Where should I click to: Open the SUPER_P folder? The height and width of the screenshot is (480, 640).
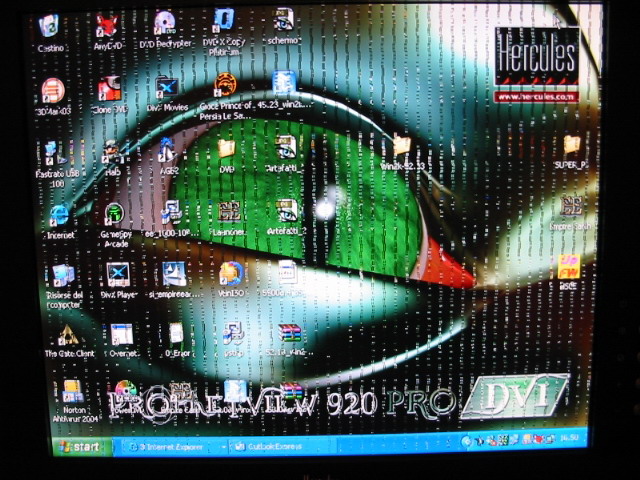(x=572, y=145)
